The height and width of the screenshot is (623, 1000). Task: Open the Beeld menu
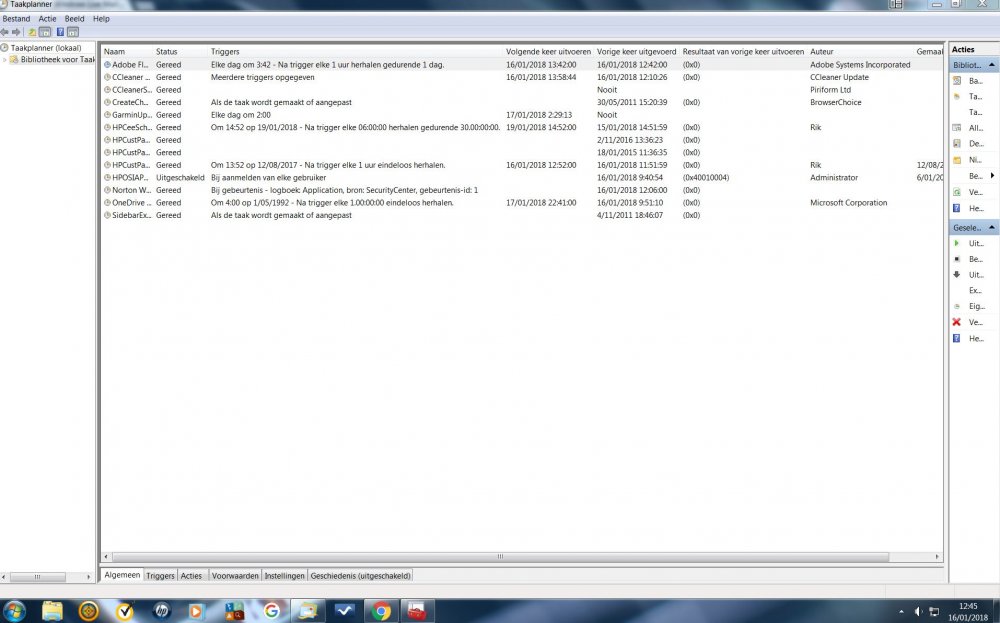pos(75,18)
